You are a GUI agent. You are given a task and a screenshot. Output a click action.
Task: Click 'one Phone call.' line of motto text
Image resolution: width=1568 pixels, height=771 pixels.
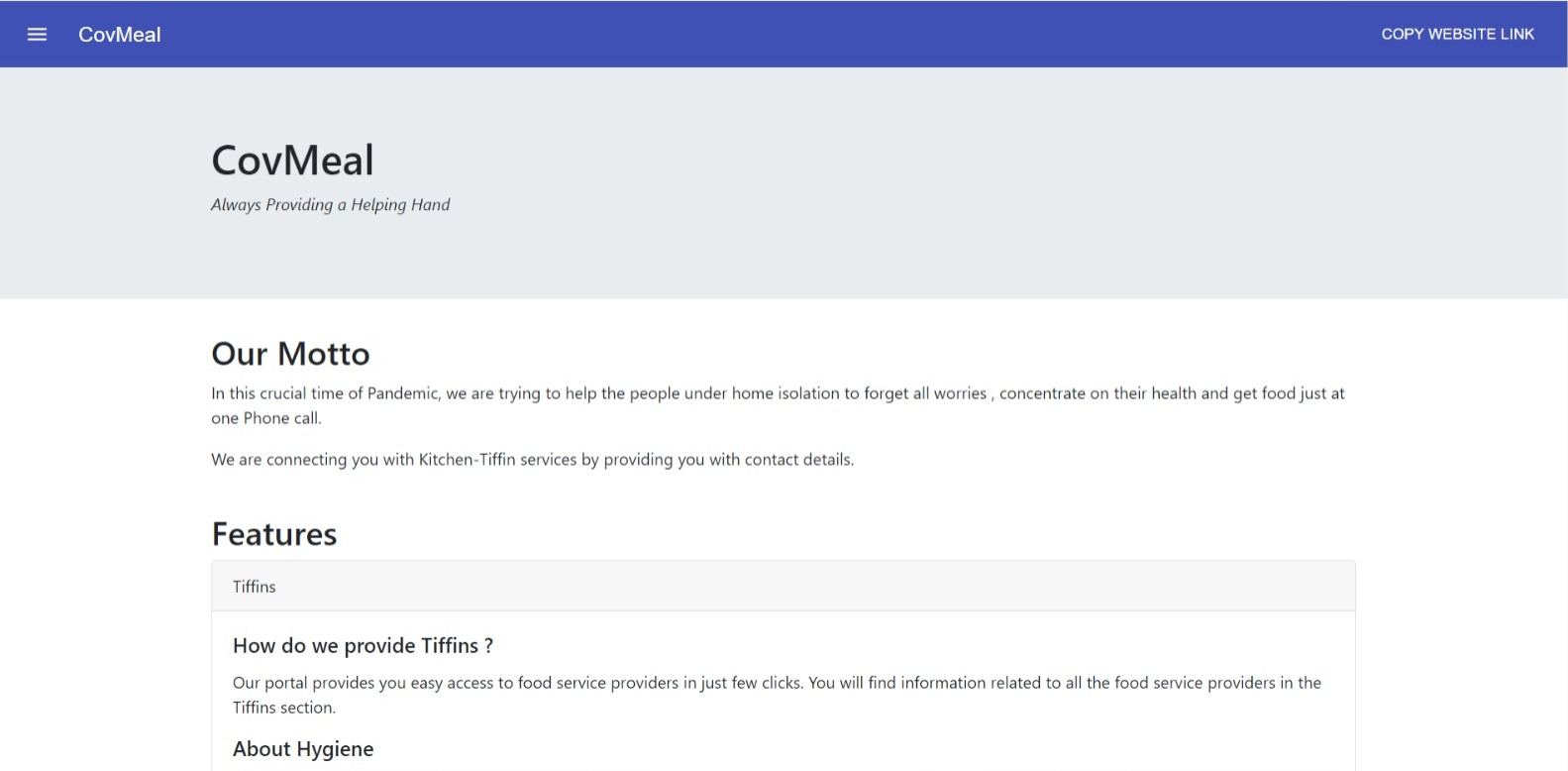click(x=266, y=418)
